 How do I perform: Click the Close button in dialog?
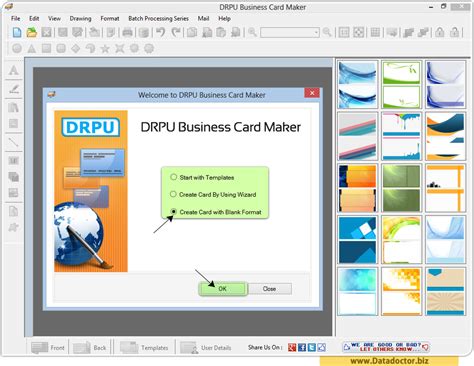coord(269,289)
